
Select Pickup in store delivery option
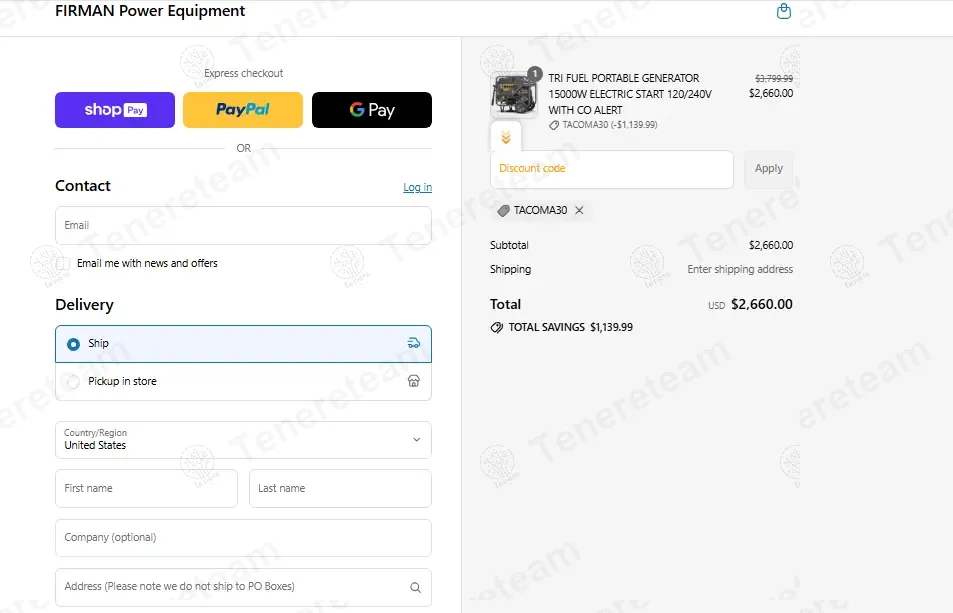[243, 382]
